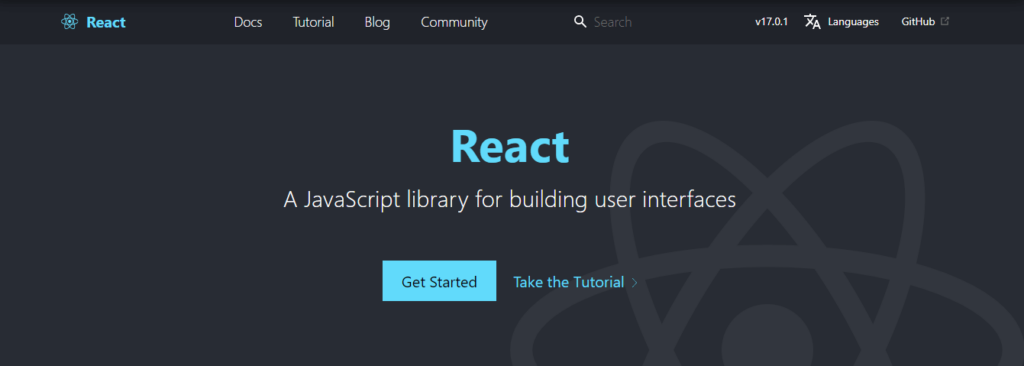Image resolution: width=1024 pixels, height=366 pixels.
Task: Click the React atom logo in header
Action: point(69,22)
